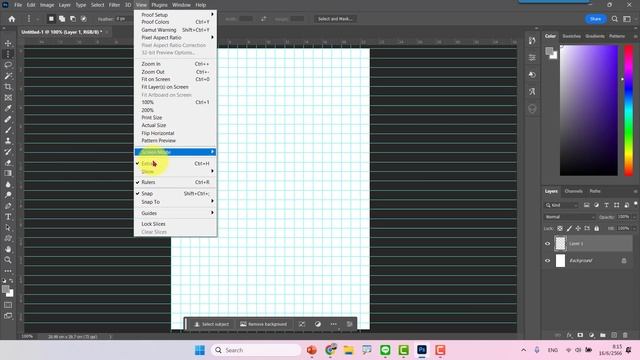Click foreground/background swatch in toolbar
640x360 pixels.
click(x=7, y=291)
